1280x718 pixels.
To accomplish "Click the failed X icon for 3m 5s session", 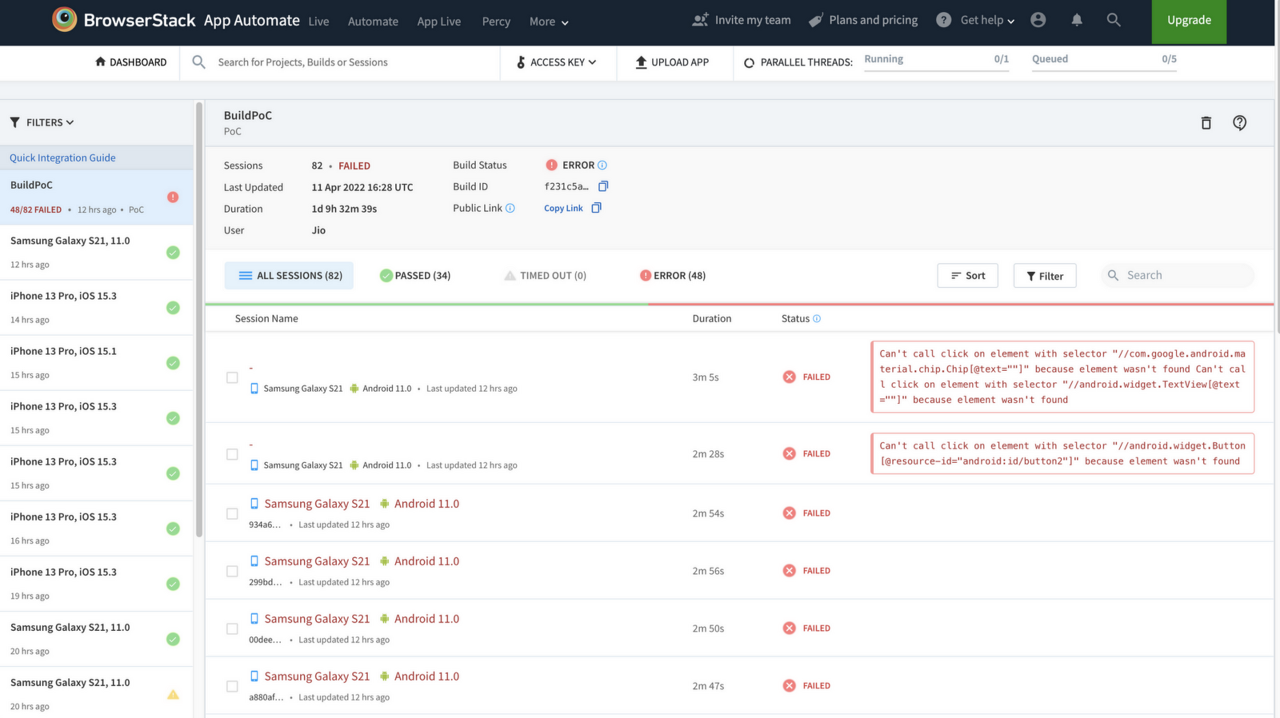I will (789, 377).
